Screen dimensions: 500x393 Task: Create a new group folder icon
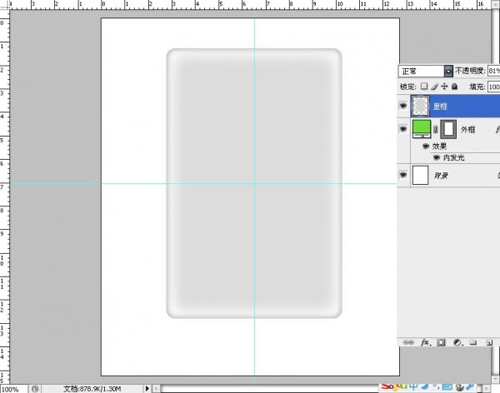473,342
